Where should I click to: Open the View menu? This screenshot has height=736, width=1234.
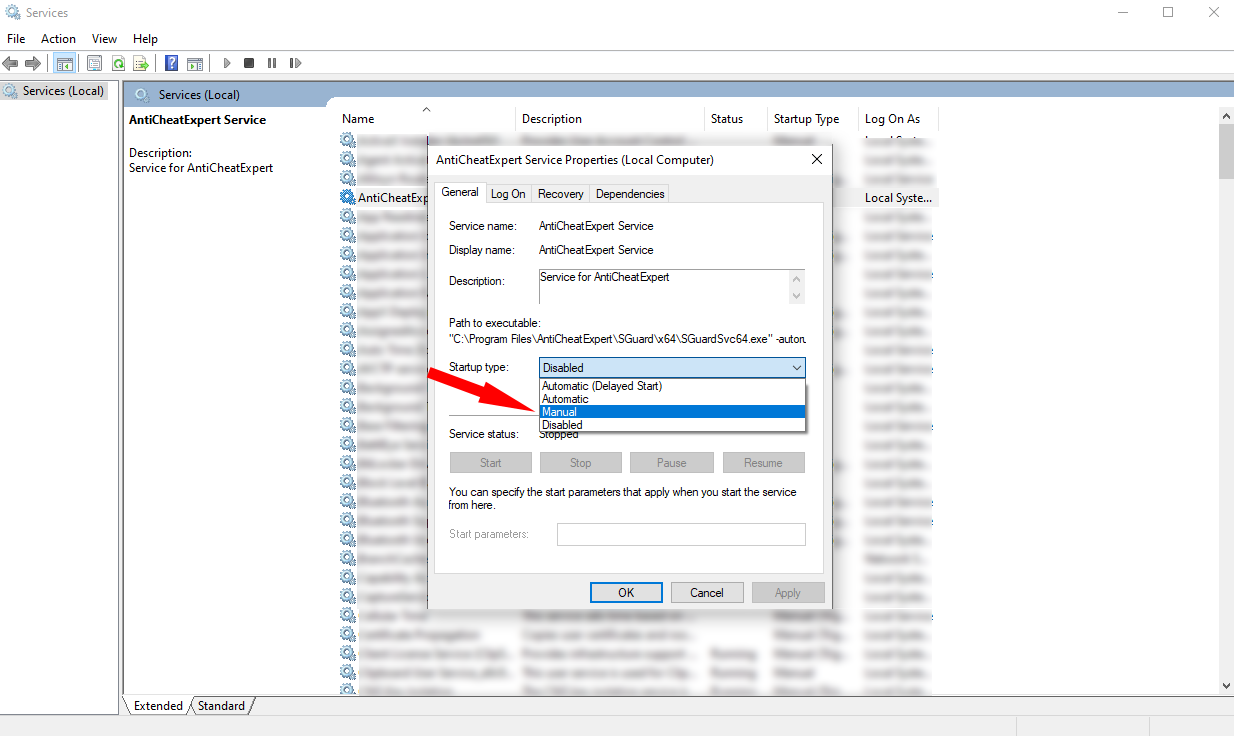point(104,39)
